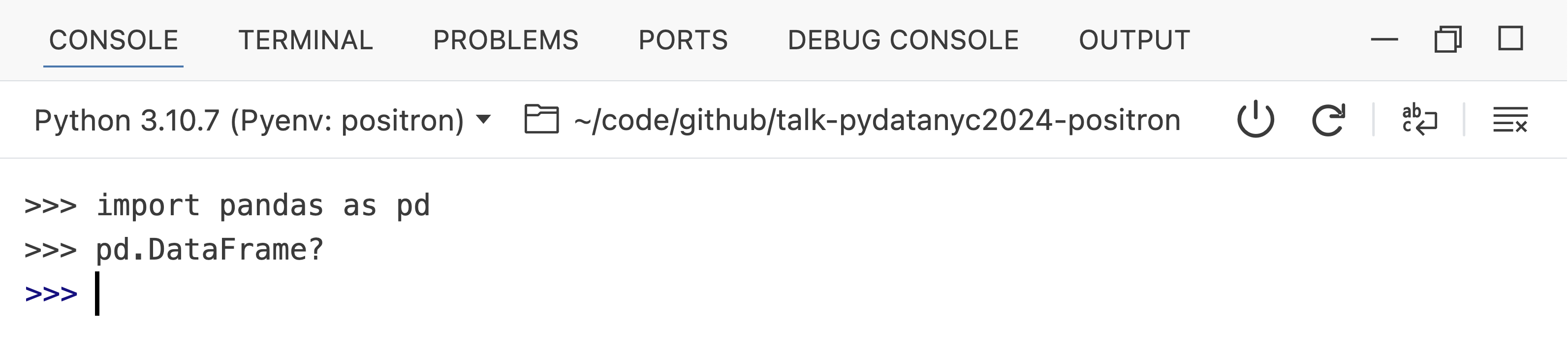Click the overlapping-squares restore panel icon
Screen dimensions: 1568x364
[x=1447, y=40]
